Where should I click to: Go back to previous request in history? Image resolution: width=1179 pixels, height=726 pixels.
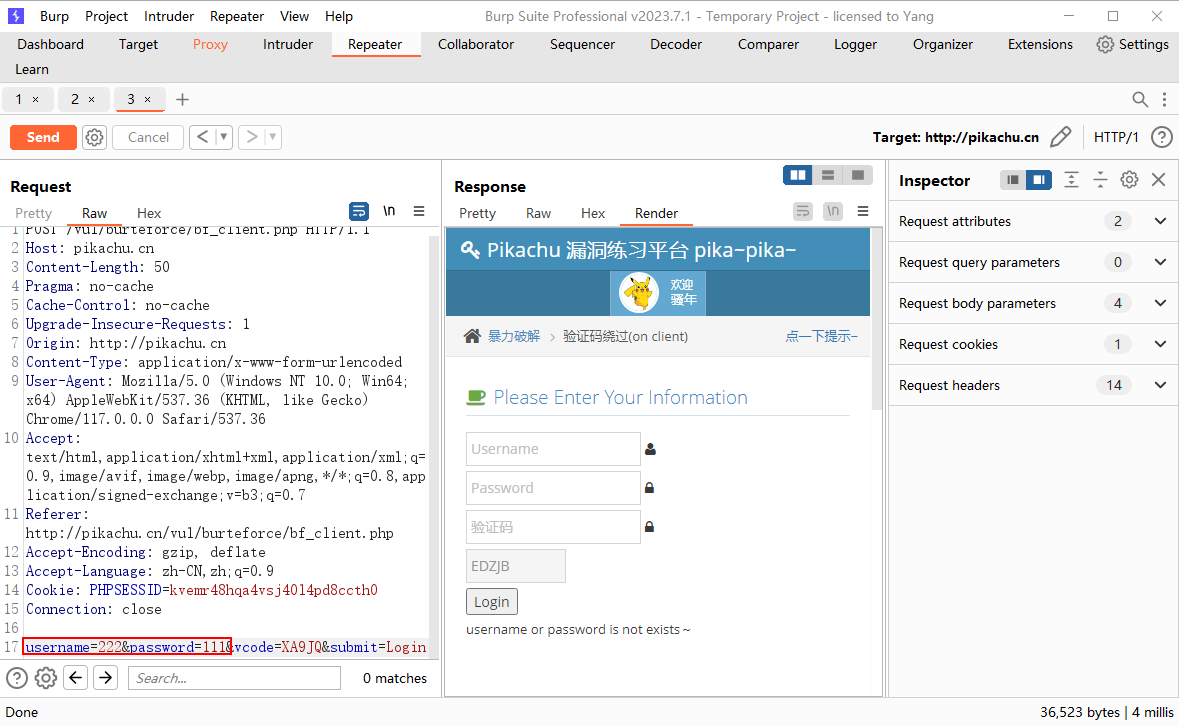(x=202, y=137)
